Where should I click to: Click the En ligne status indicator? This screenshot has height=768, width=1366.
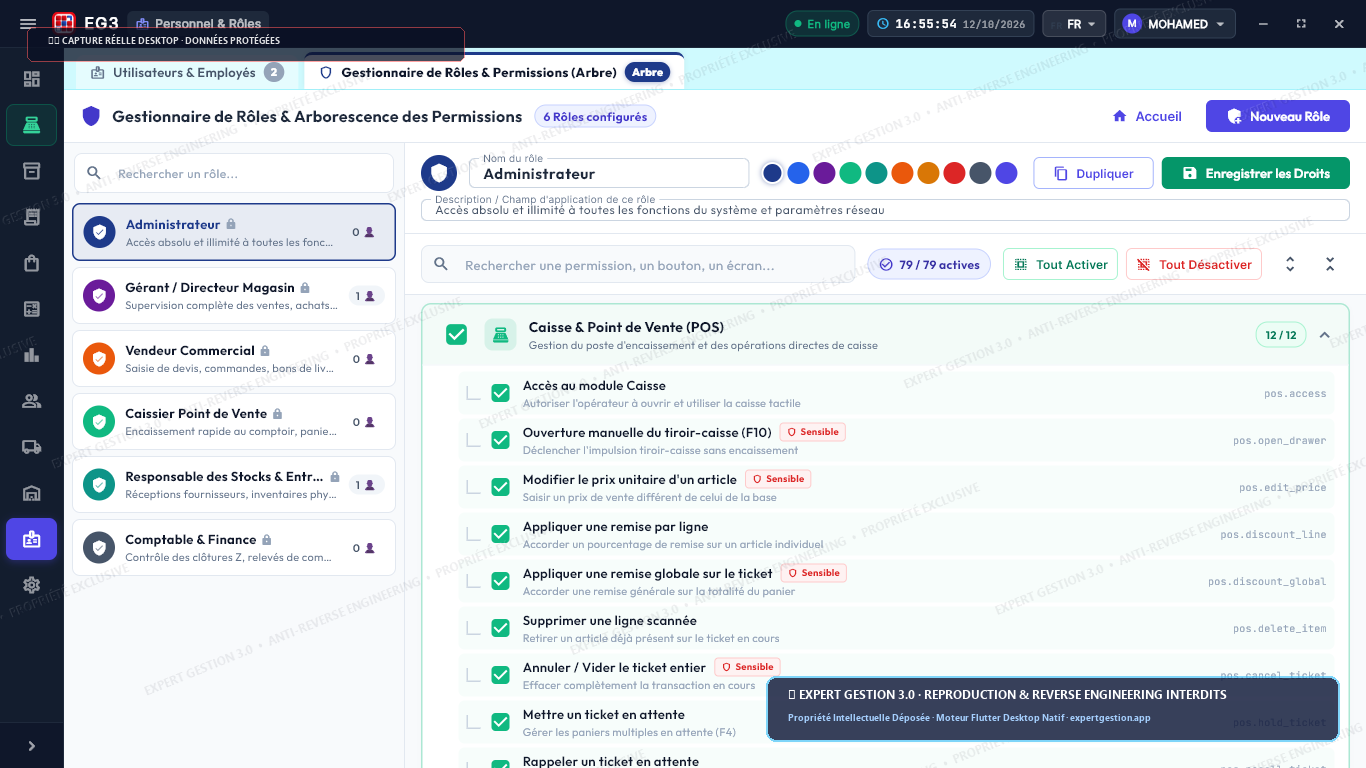(822, 24)
